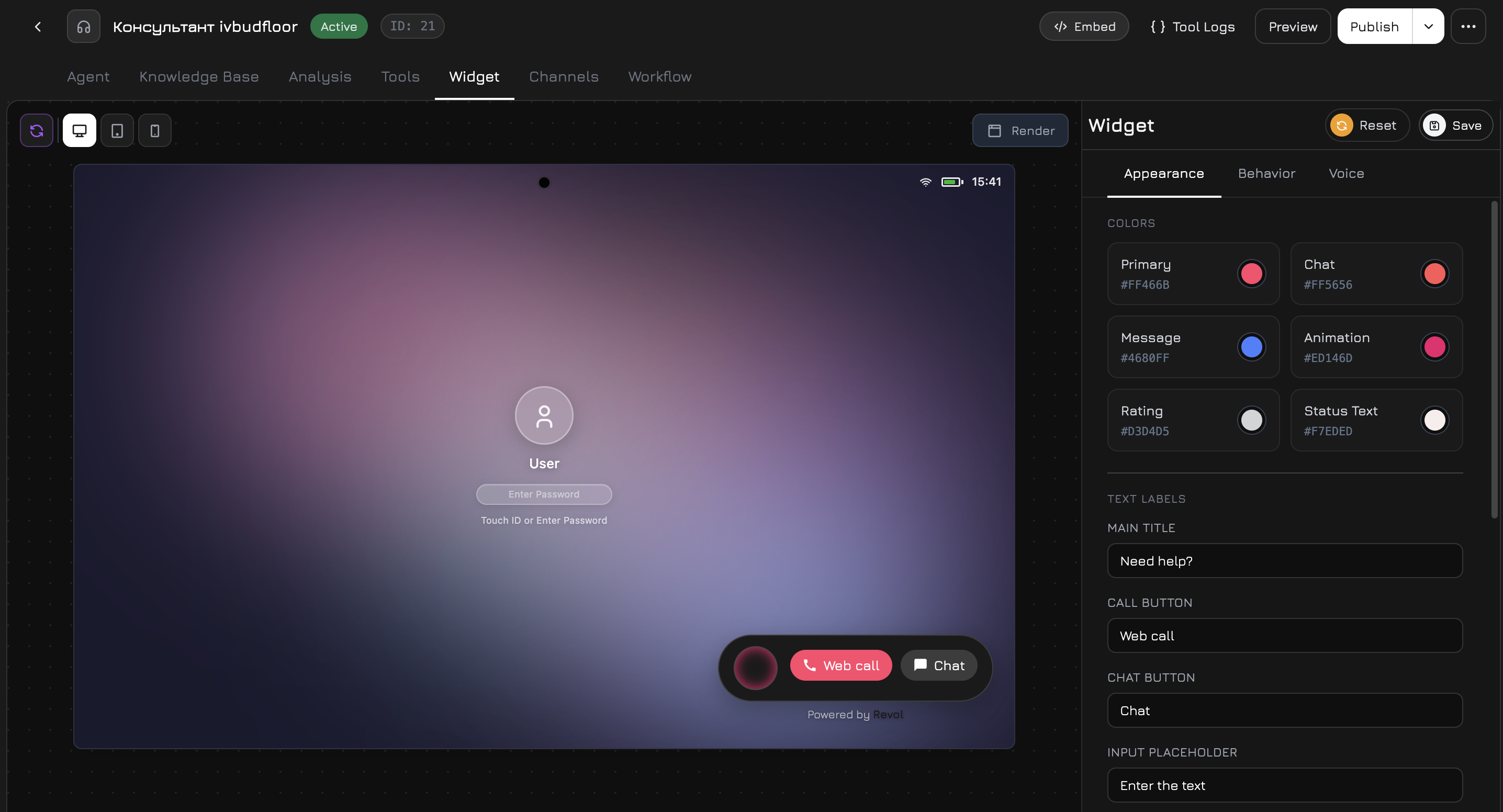Switch to the Voice tab
The image size is (1503, 812).
click(x=1346, y=173)
